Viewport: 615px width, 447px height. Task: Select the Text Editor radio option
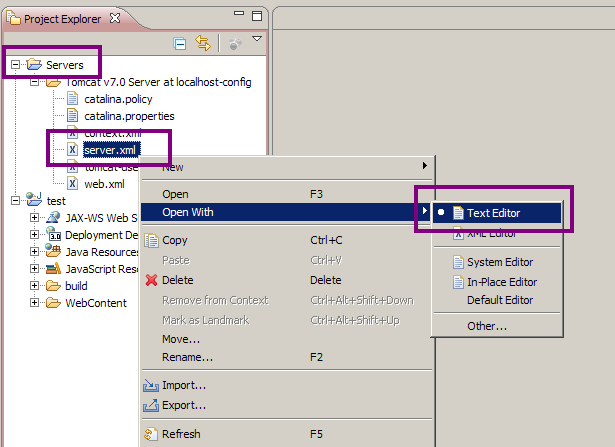(497, 213)
